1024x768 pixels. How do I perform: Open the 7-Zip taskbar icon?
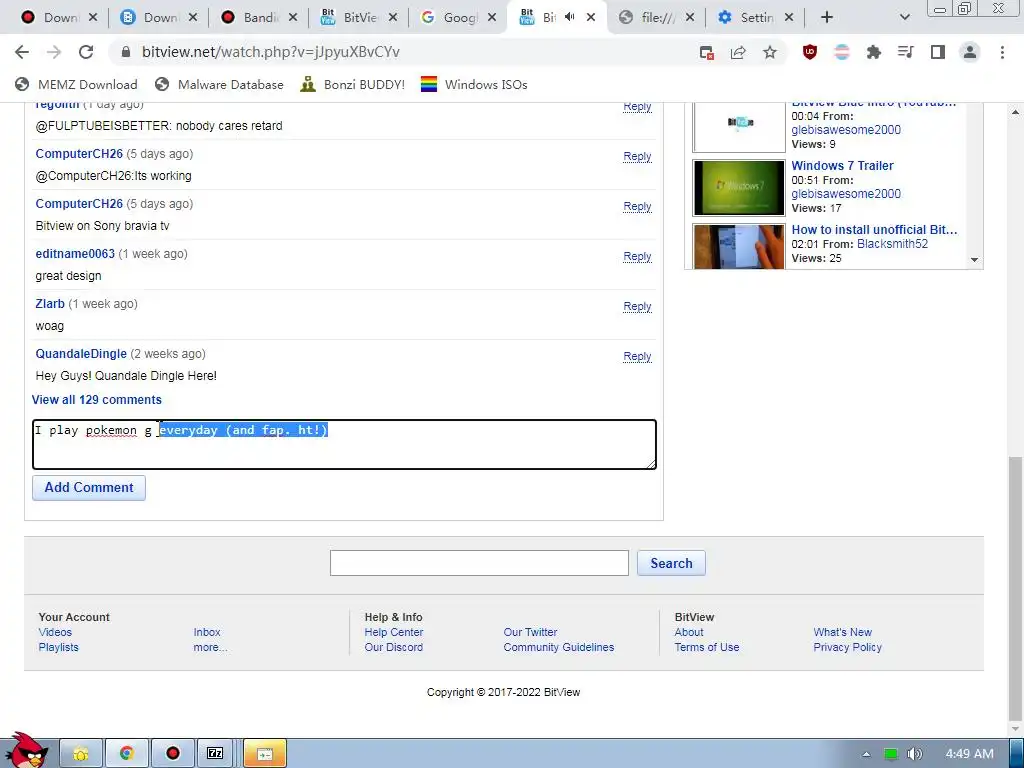[215, 754]
